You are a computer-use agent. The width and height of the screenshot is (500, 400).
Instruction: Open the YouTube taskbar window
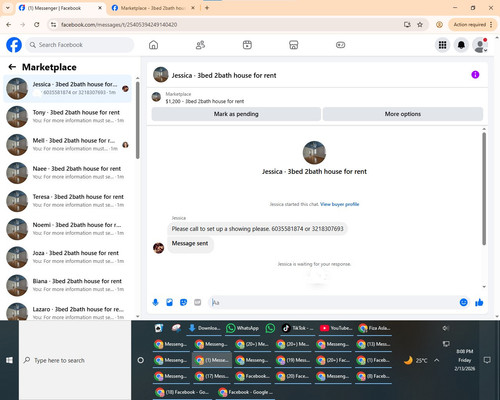pos(336,328)
